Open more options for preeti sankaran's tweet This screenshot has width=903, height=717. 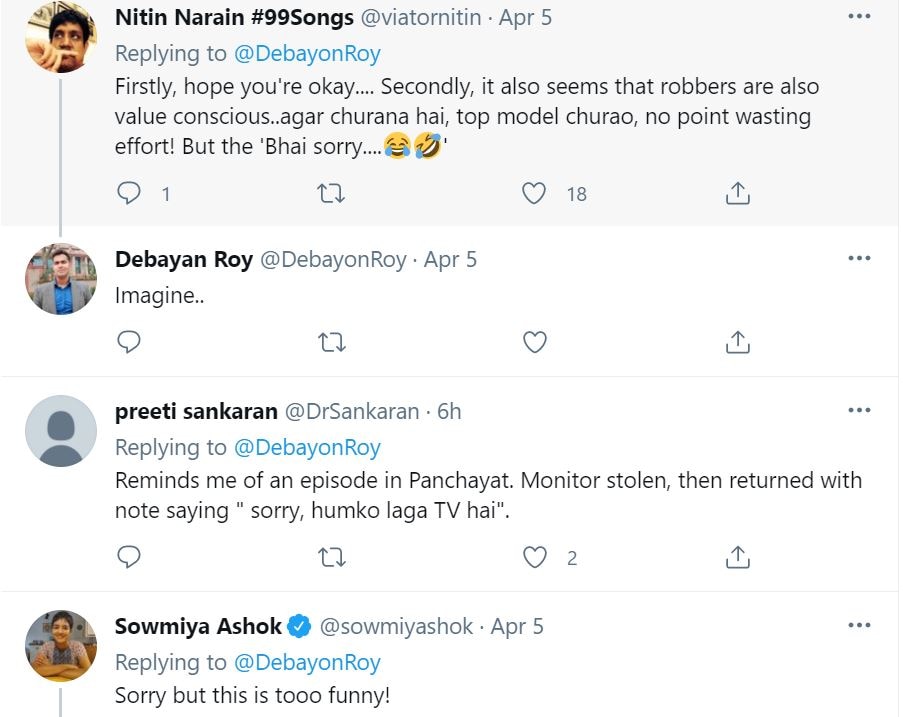(858, 410)
